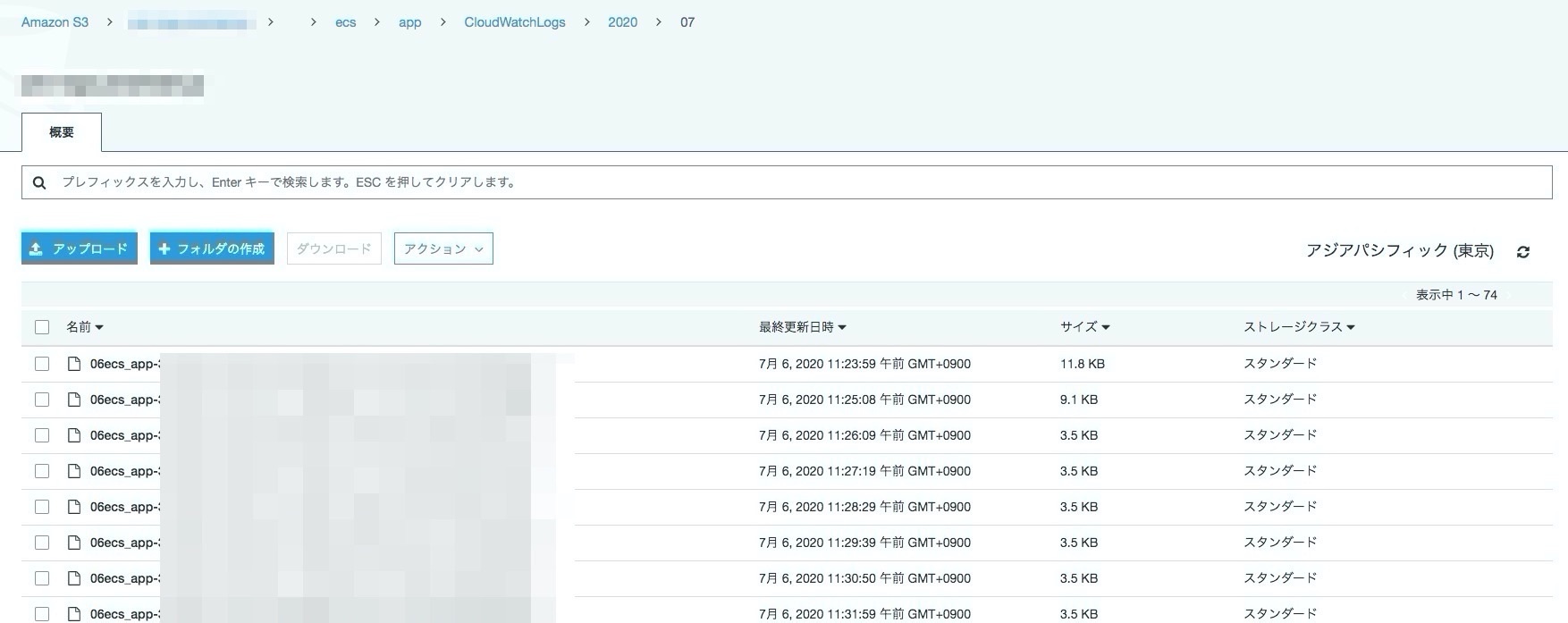Focus the prefix search input field
The height and width of the screenshot is (623, 1568).
[787, 182]
